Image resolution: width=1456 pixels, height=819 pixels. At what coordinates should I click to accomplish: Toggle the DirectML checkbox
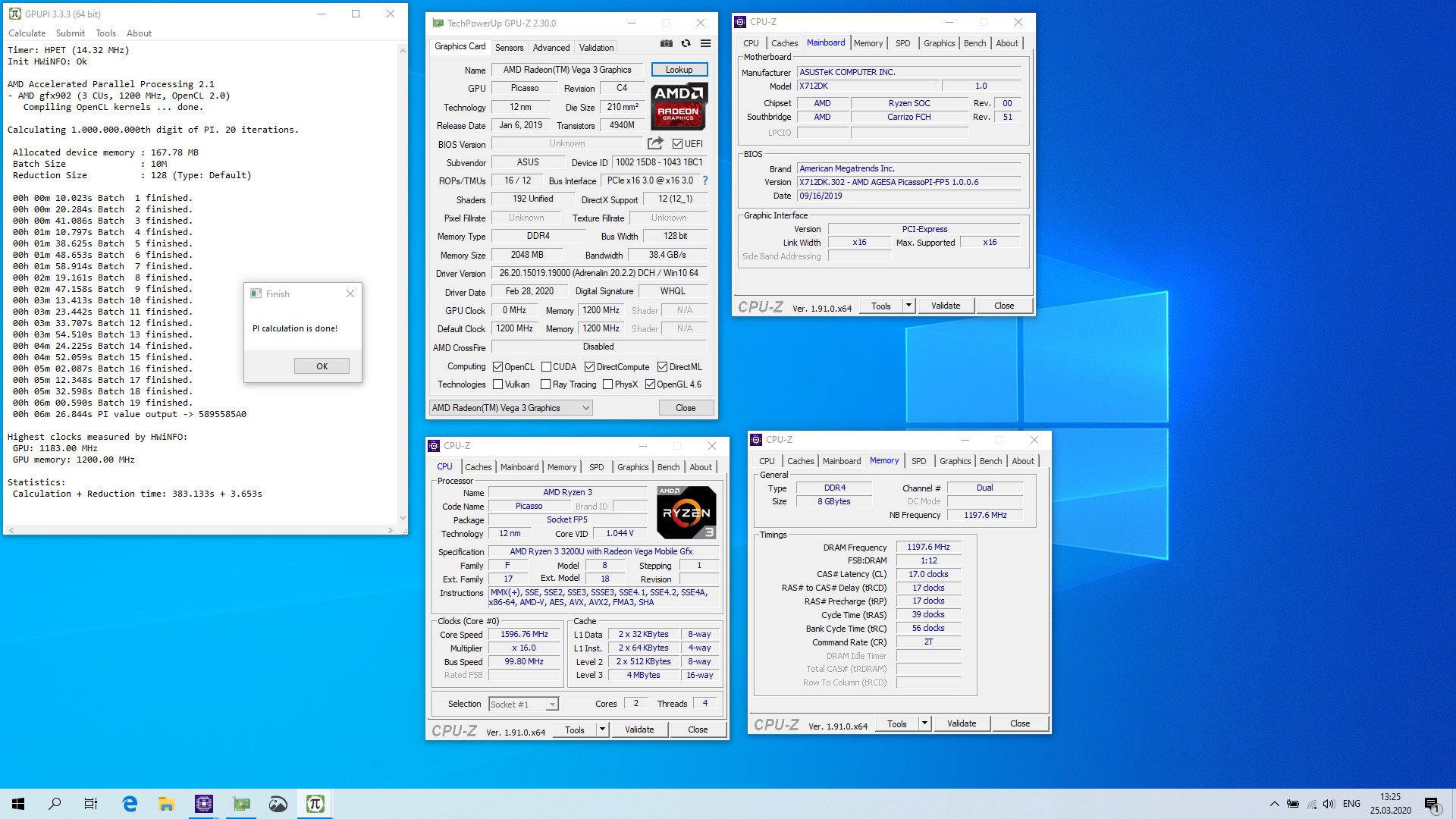(x=662, y=367)
